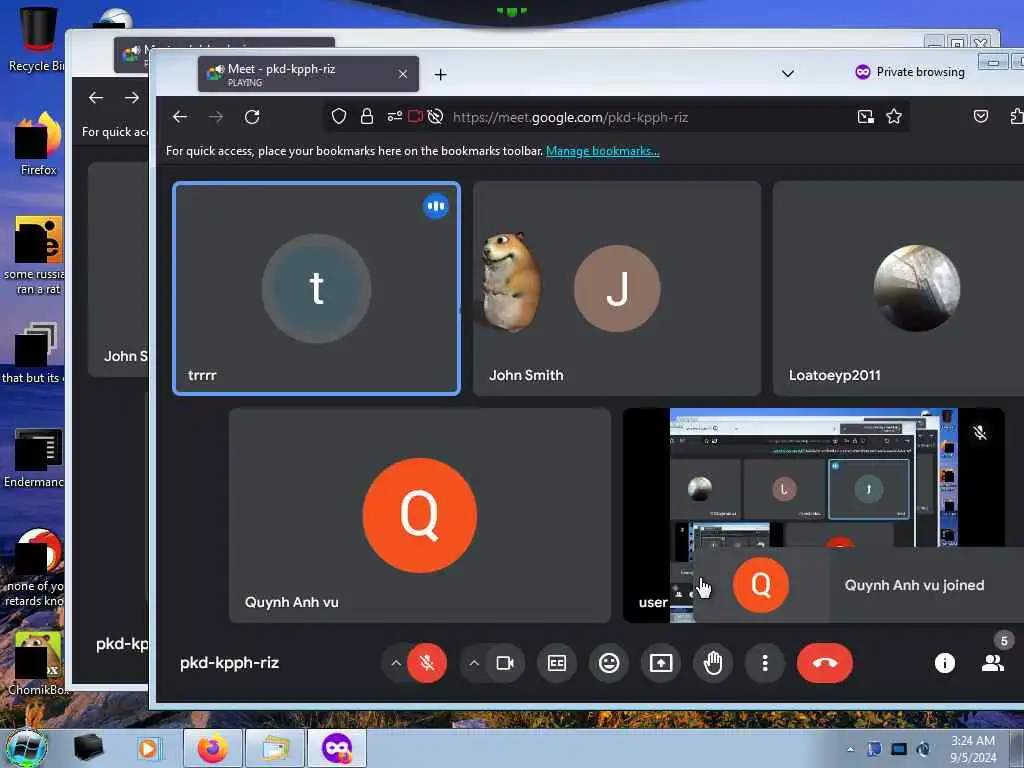Image resolution: width=1024 pixels, height=768 pixels.
Task: Open audio settings chevron beside microphone
Action: [396, 663]
